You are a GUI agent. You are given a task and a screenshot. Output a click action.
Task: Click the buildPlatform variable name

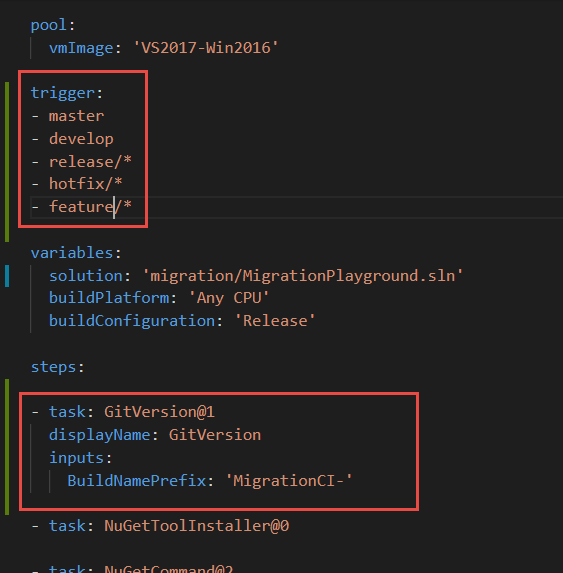pos(109,298)
